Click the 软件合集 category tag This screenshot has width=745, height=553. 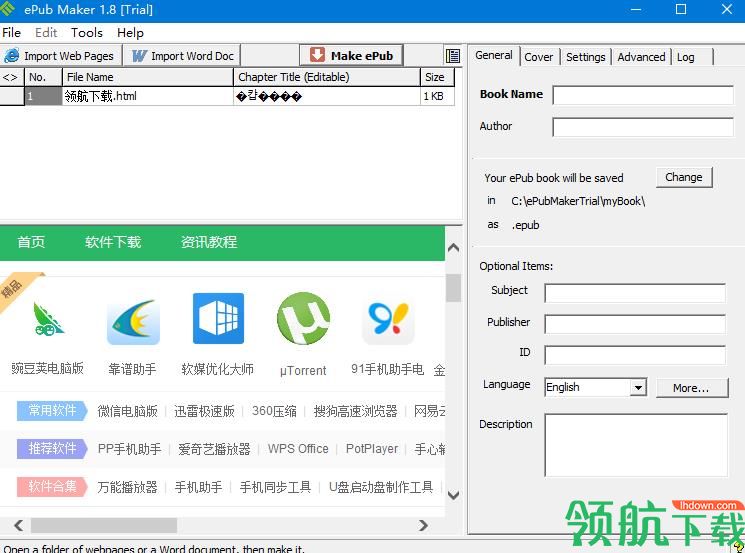52,486
